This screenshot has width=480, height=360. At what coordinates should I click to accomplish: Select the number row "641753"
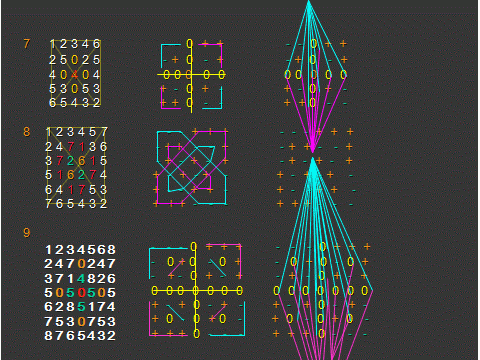(x=76, y=190)
